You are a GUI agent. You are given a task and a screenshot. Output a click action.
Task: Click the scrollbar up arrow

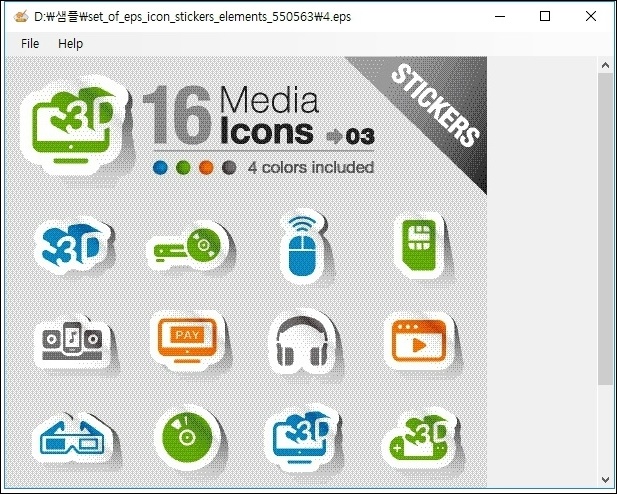point(606,65)
